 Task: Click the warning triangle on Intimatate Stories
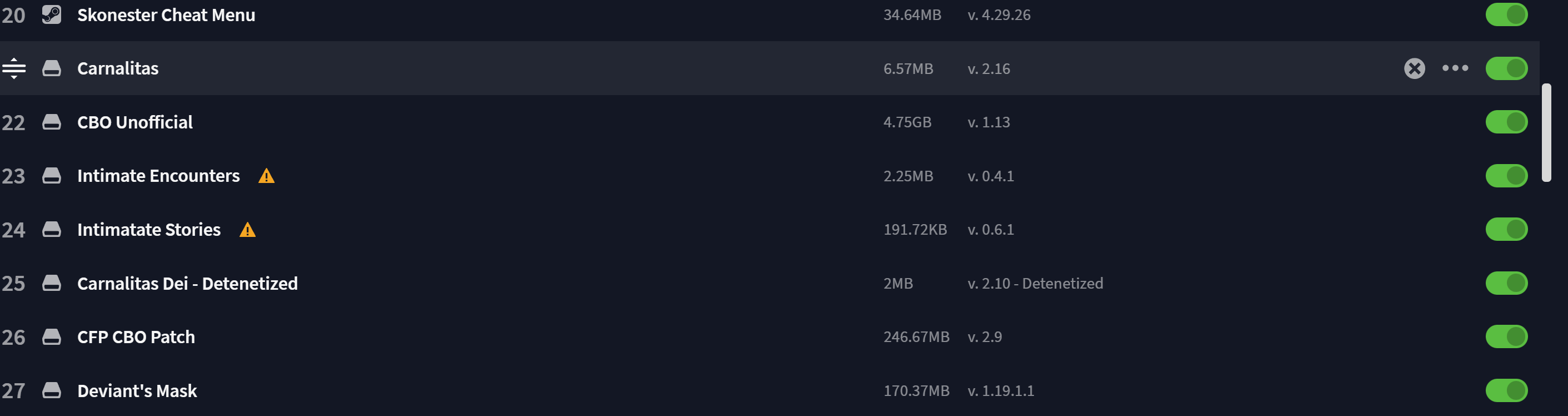pos(248,230)
